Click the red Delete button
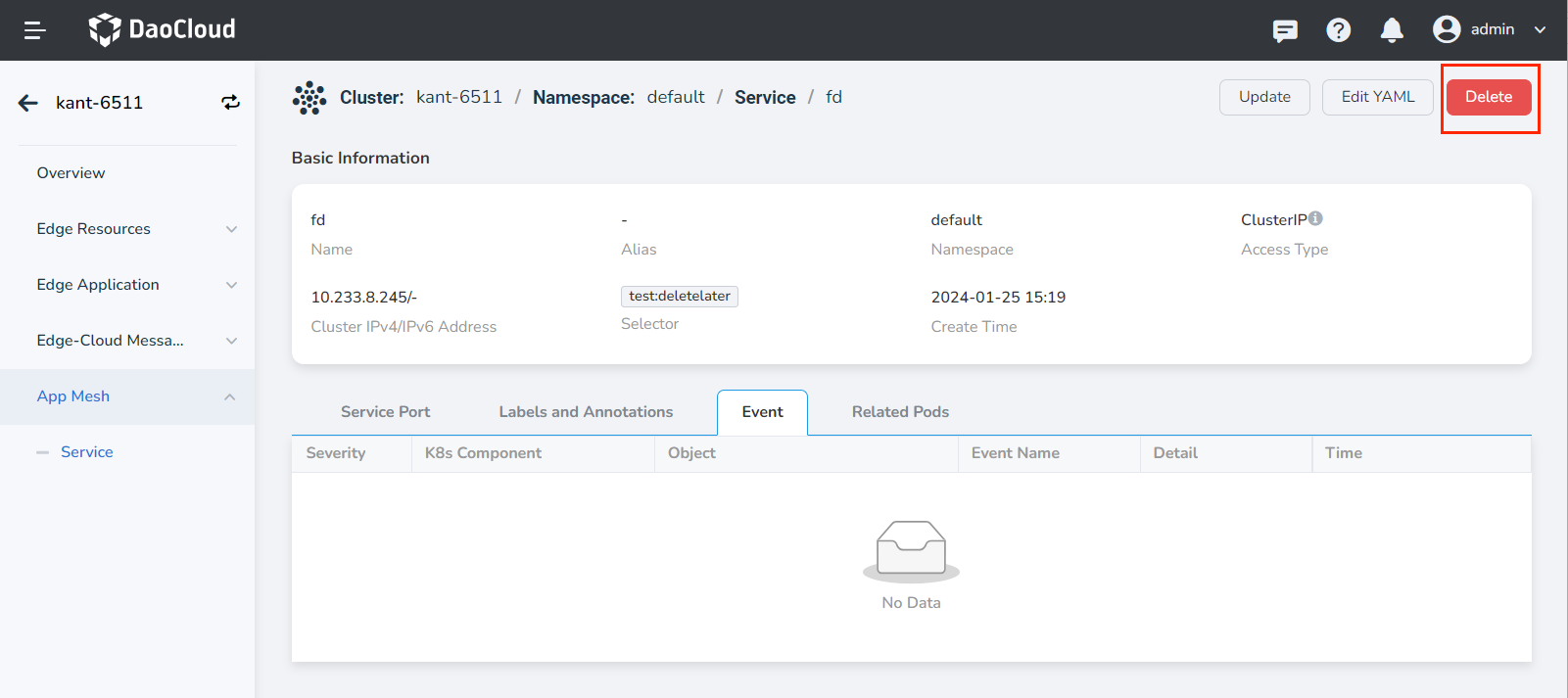Image resolution: width=1568 pixels, height=698 pixels. [1489, 97]
